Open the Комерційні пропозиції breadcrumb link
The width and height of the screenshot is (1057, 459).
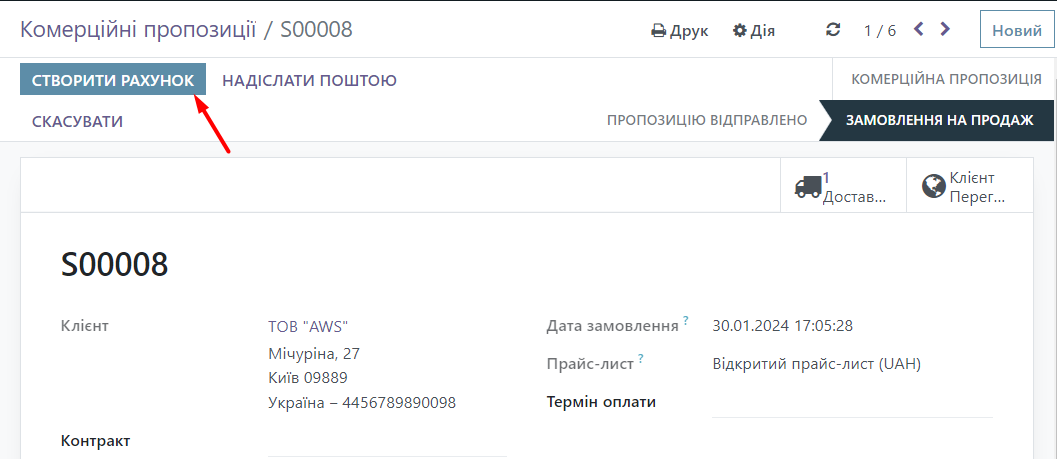pyautogui.click(x=137, y=29)
